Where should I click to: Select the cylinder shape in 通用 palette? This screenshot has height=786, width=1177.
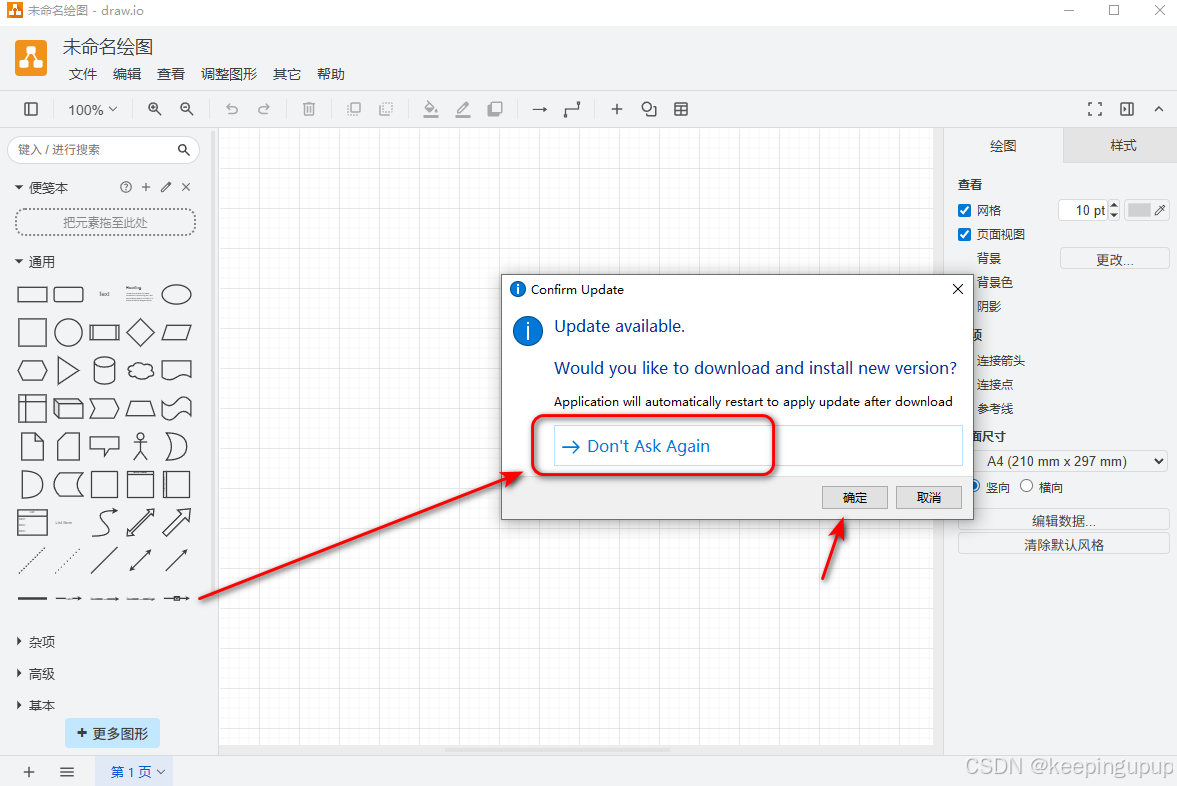(x=104, y=371)
